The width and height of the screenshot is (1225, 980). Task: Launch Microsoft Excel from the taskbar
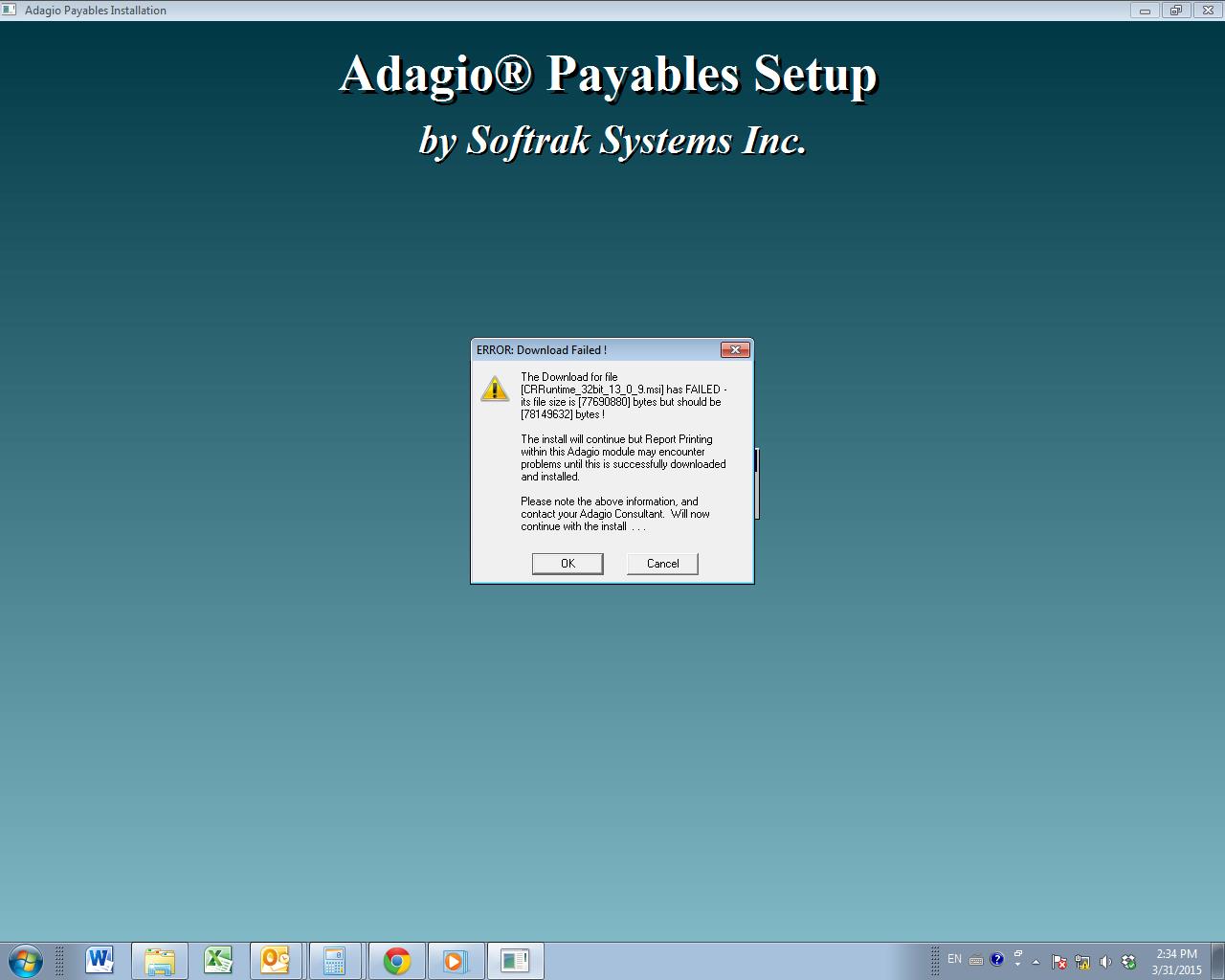coord(218,960)
